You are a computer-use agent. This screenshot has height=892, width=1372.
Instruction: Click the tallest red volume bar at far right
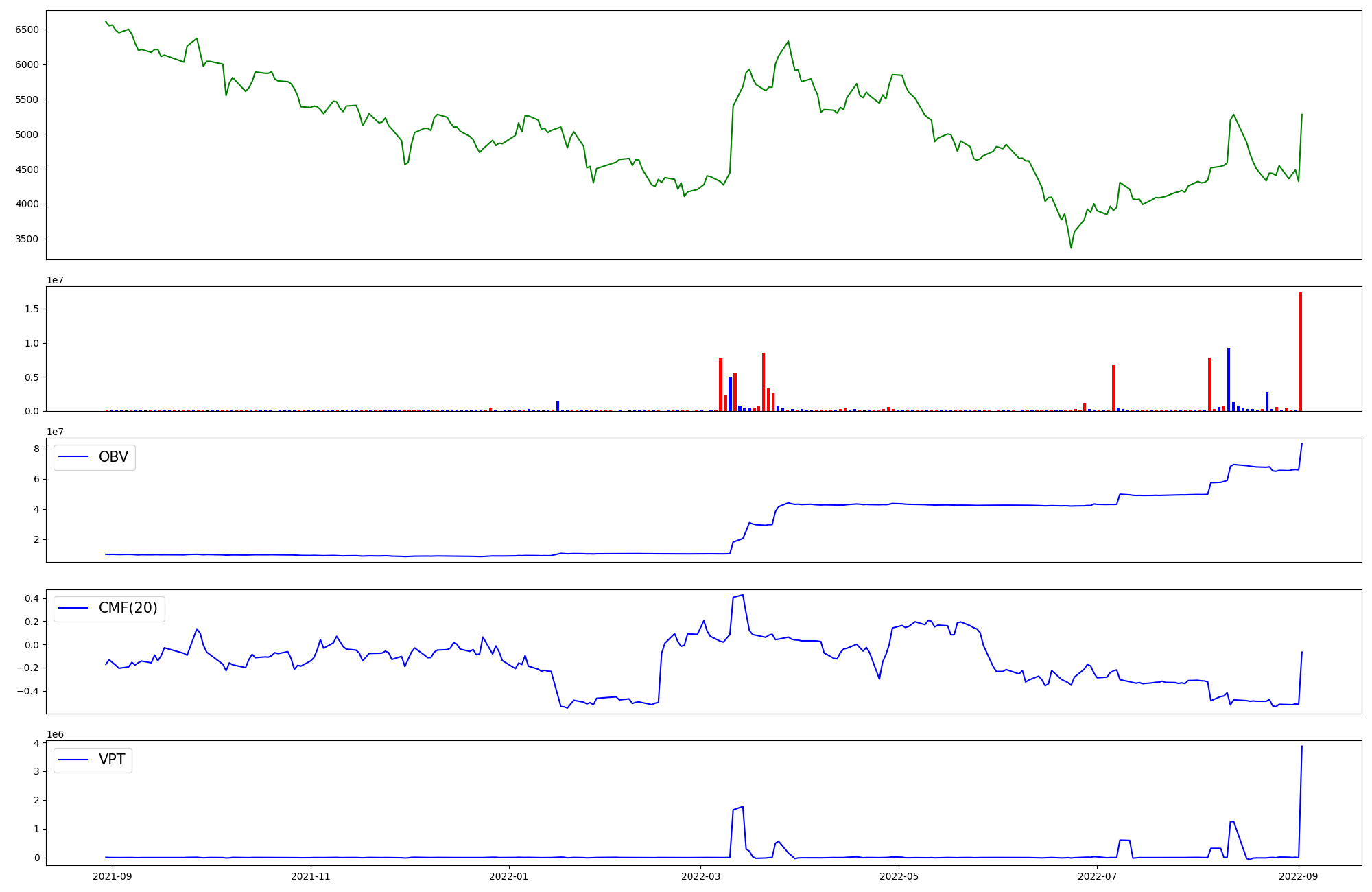click(1300, 351)
